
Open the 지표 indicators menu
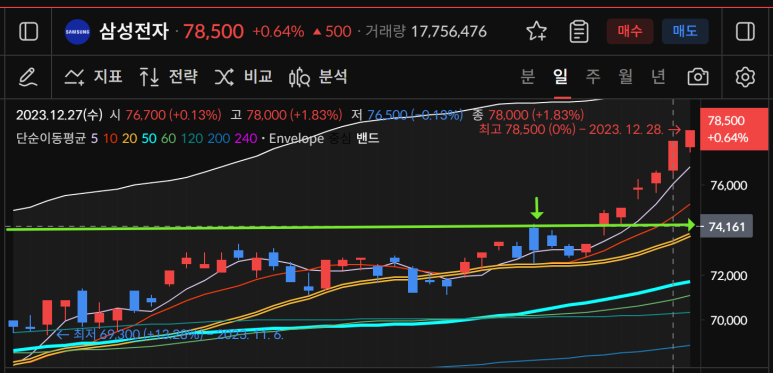pyautogui.click(x=93, y=77)
